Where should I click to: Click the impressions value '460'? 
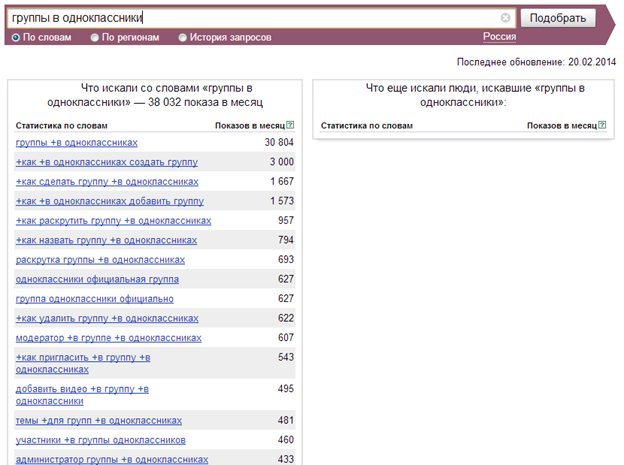[286, 439]
